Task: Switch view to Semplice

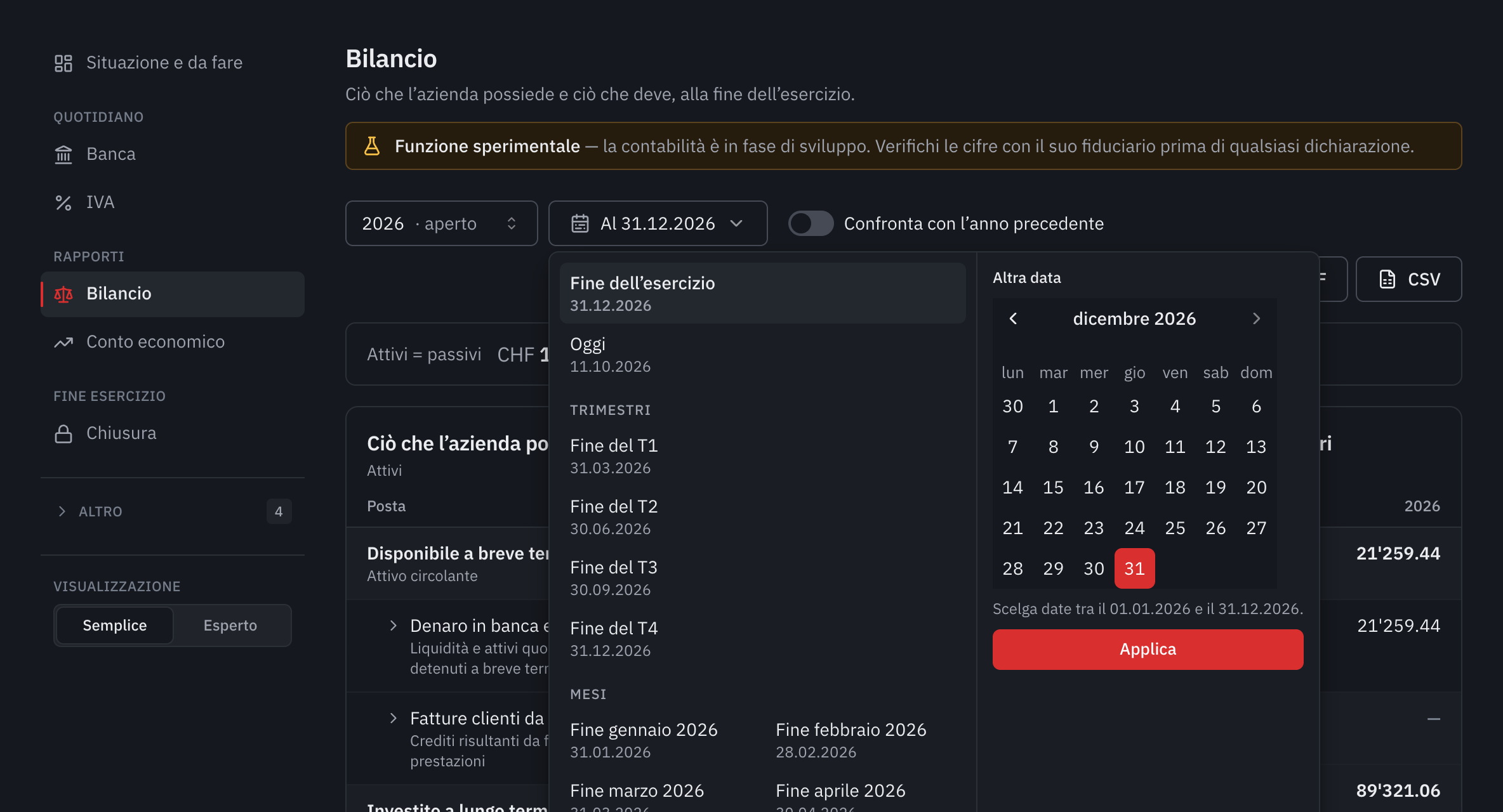Action: point(115,625)
